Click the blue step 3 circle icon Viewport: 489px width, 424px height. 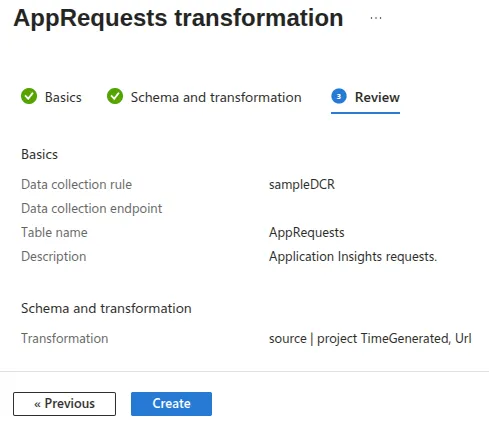[339, 96]
